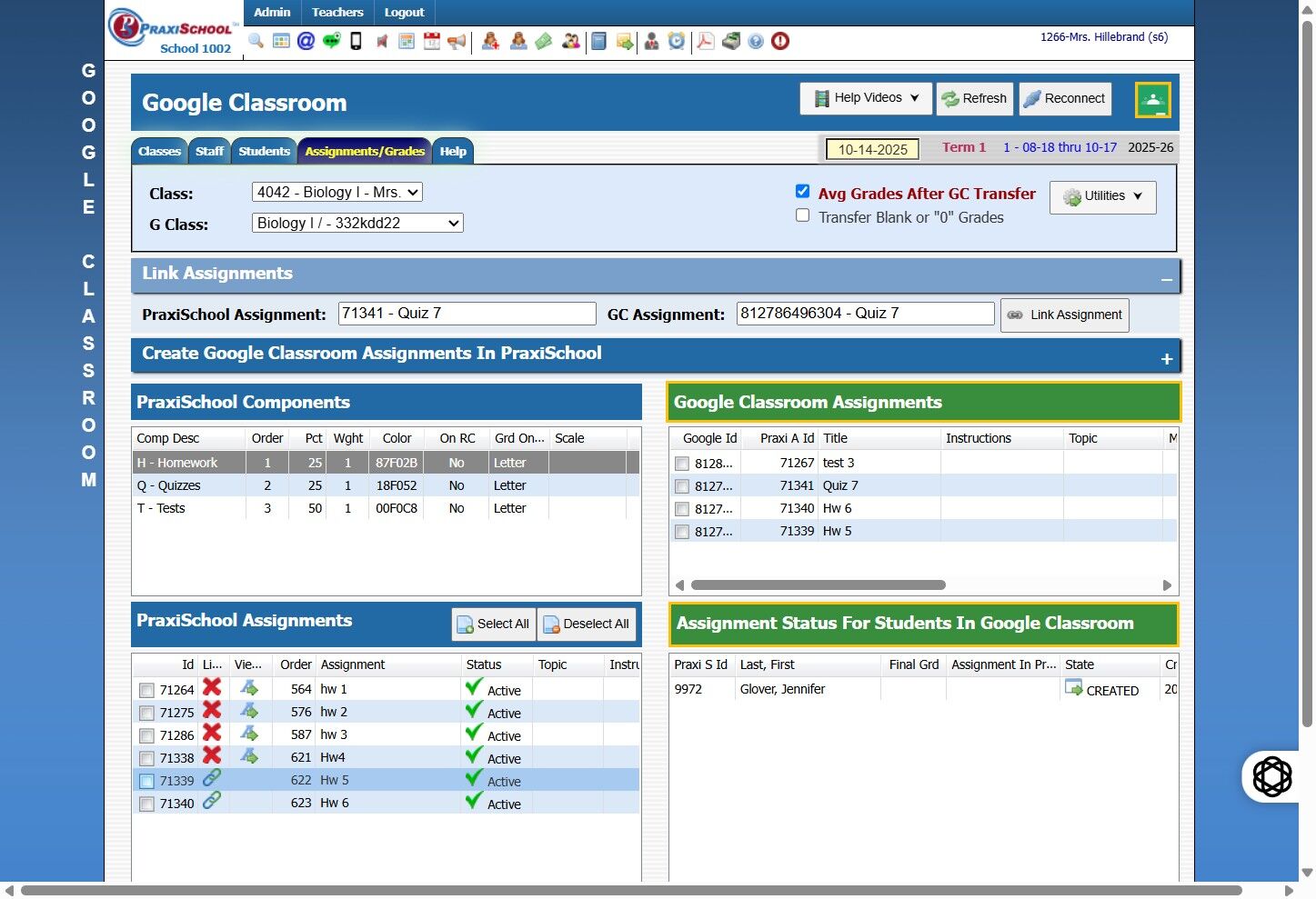Click the Google Classroom Assignments horizontal scrollbar

click(x=818, y=585)
